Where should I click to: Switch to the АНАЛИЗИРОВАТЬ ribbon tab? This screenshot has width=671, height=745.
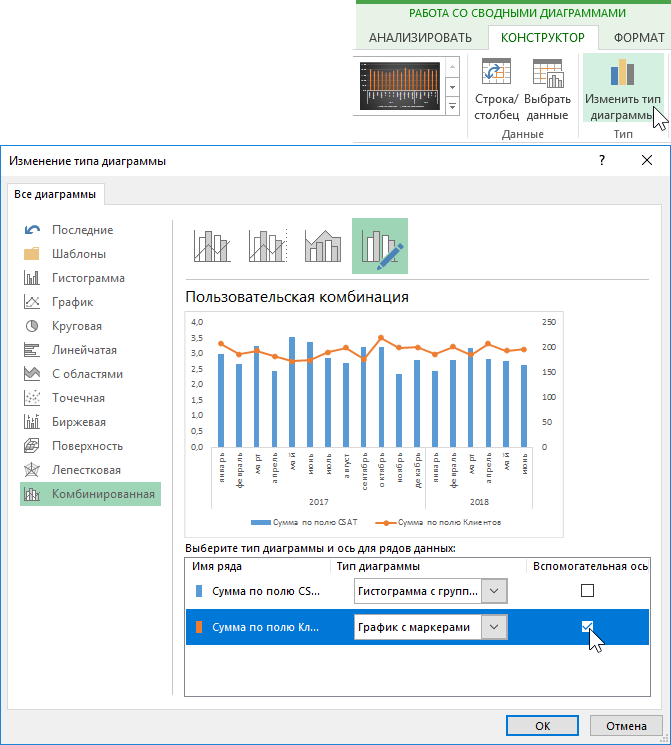[420, 38]
